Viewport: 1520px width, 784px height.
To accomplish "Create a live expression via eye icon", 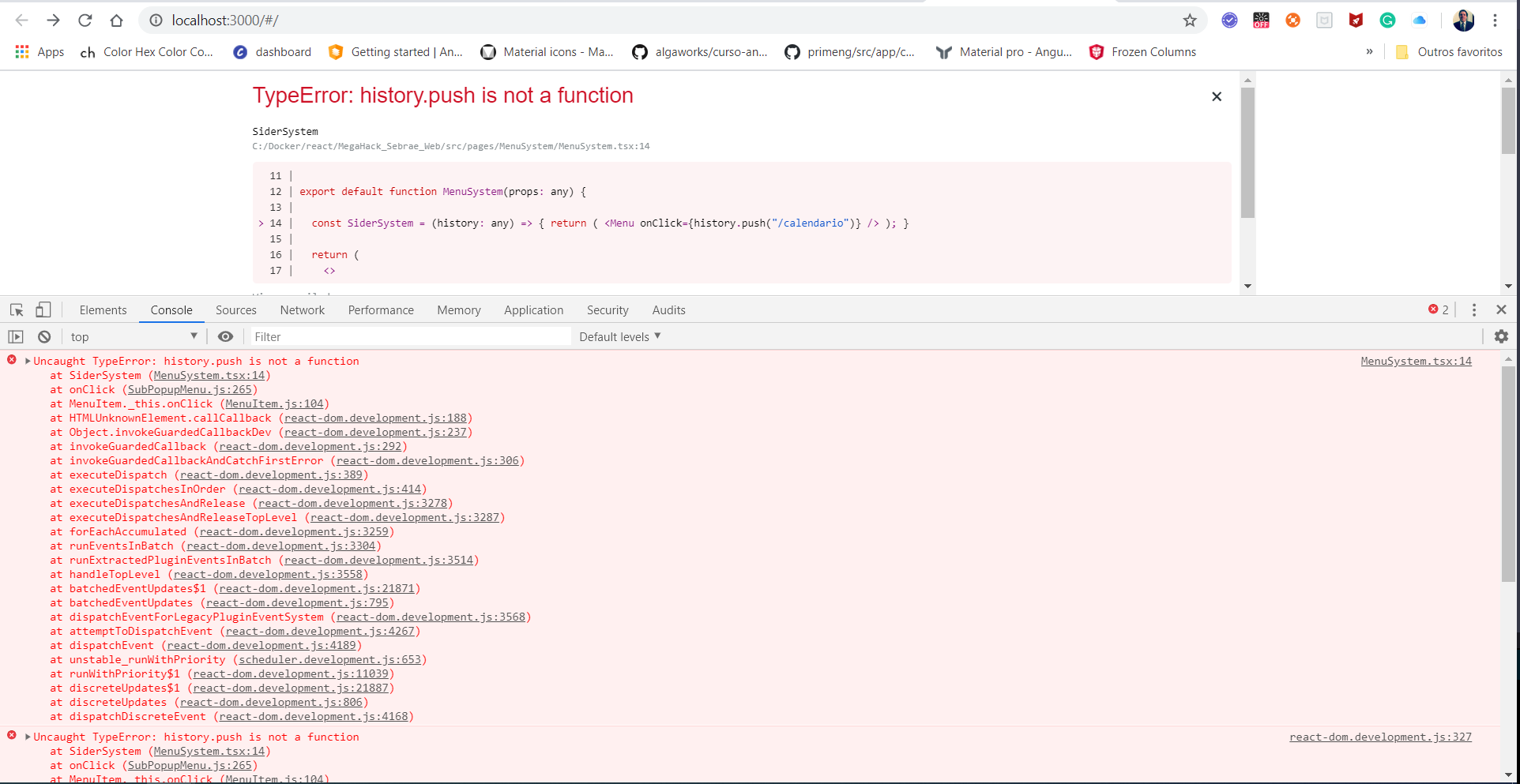I will click(225, 336).
